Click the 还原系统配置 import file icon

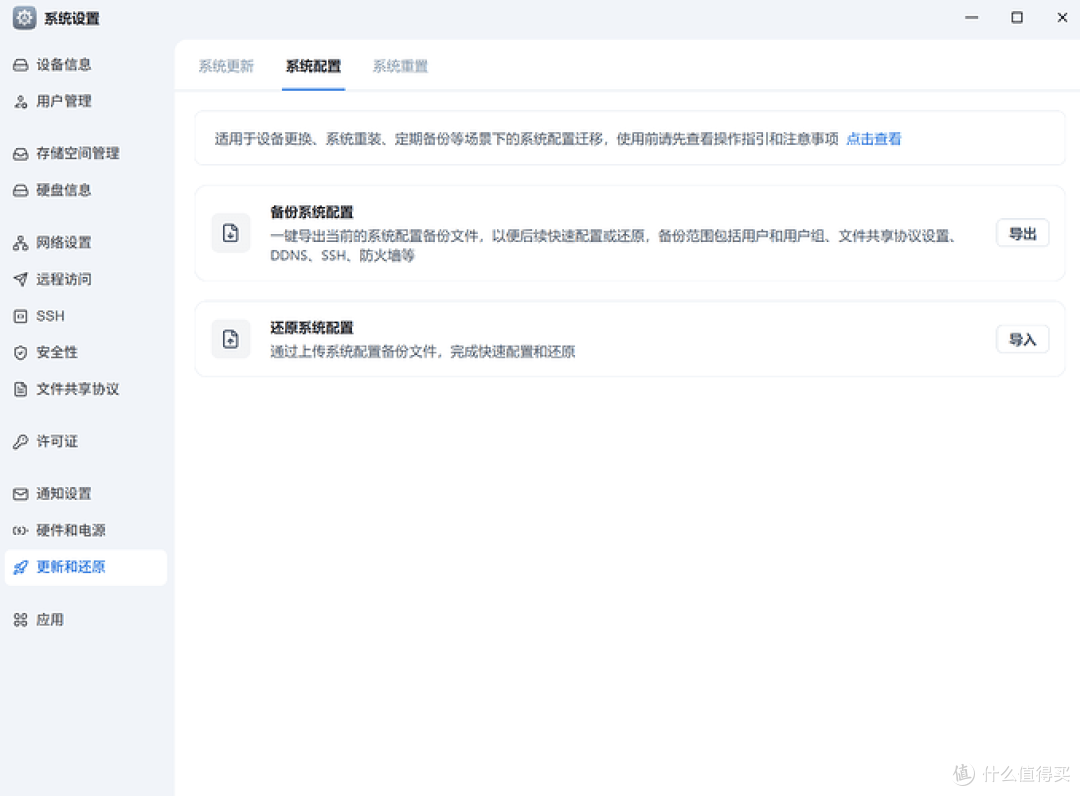coord(231,339)
